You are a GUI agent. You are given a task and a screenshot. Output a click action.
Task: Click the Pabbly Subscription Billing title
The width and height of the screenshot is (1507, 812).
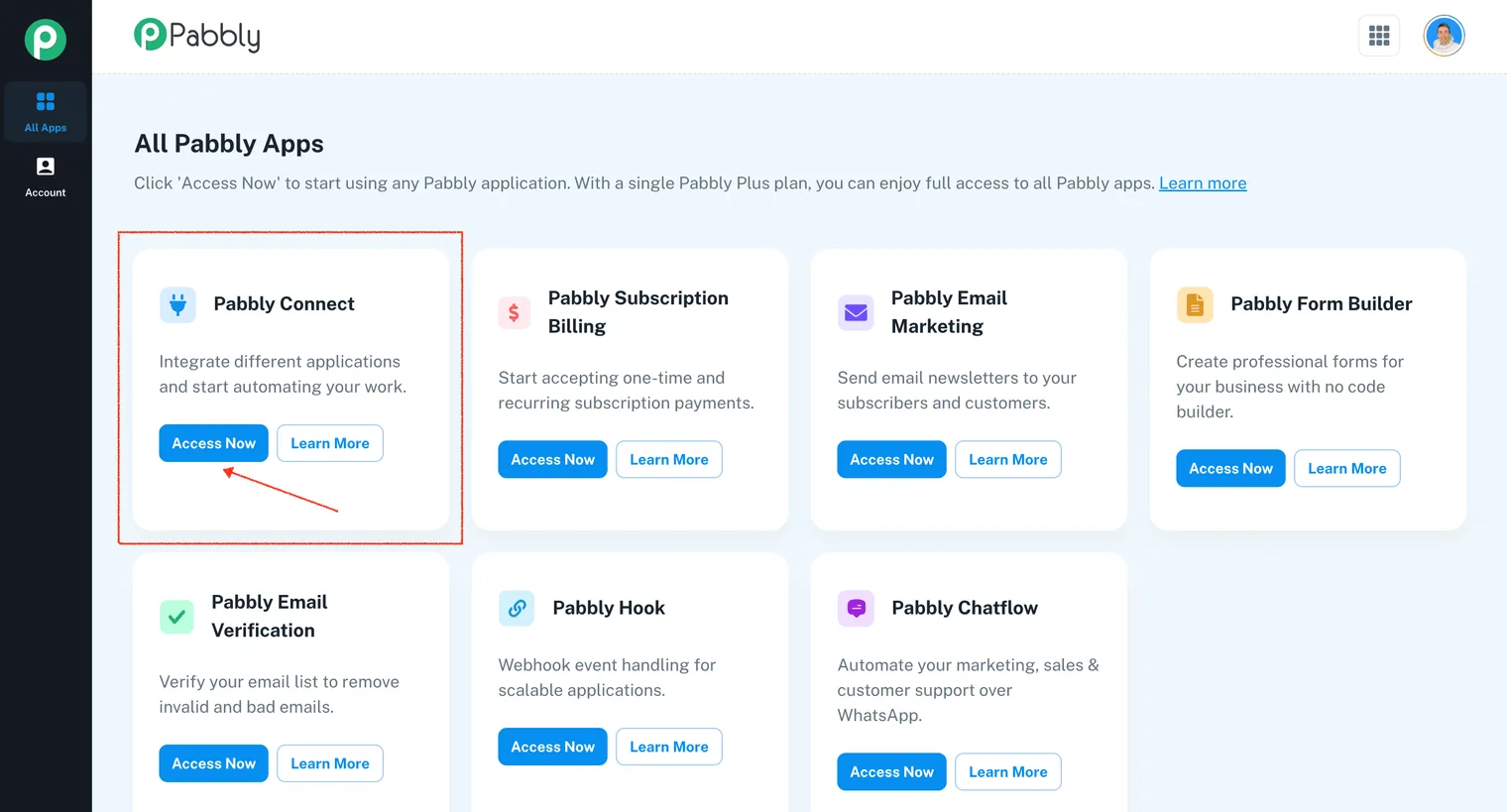[x=638, y=312]
